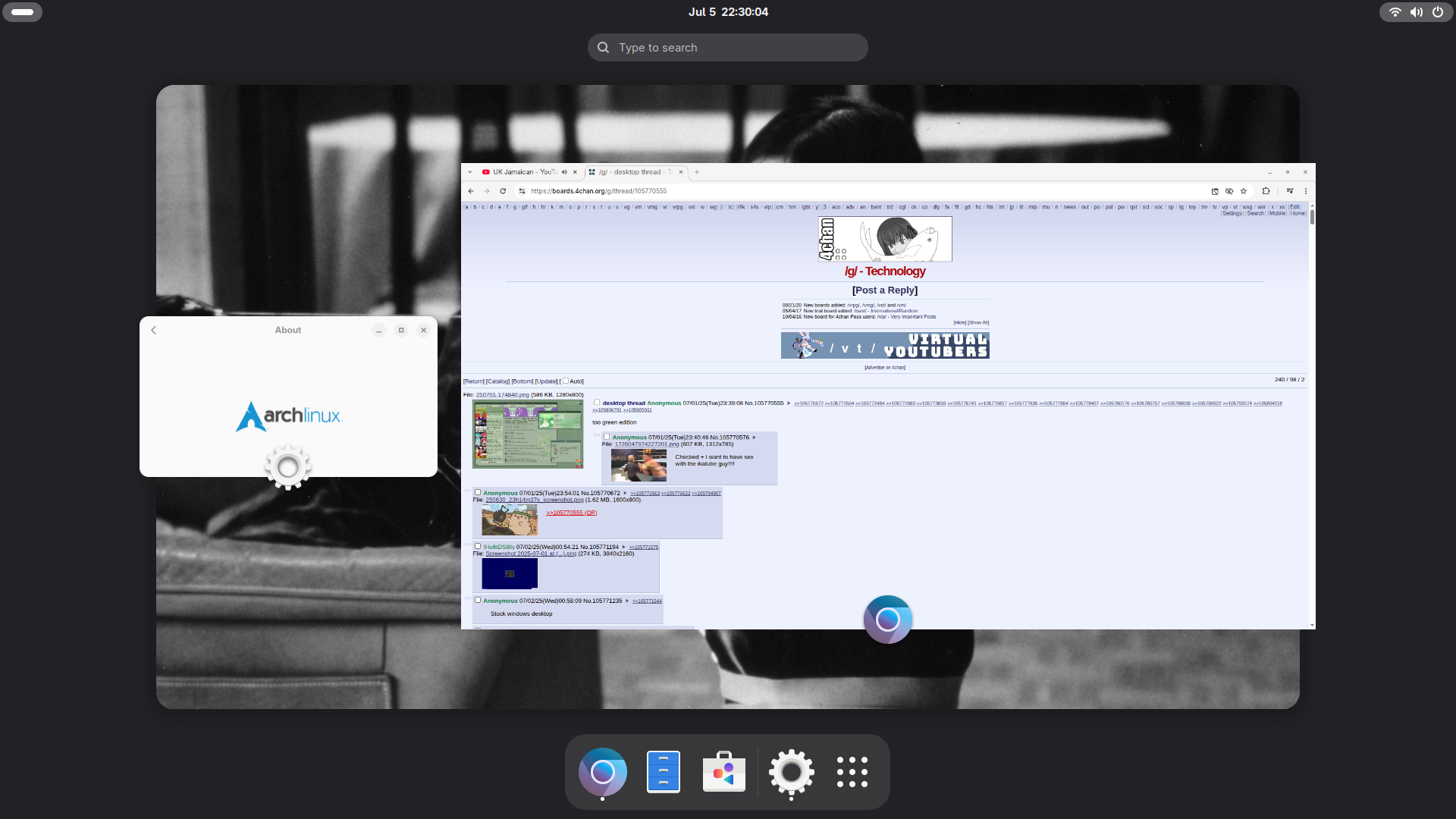Go to the 4chan [Home] link
The image size is (1456, 819).
pos(1298,214)
